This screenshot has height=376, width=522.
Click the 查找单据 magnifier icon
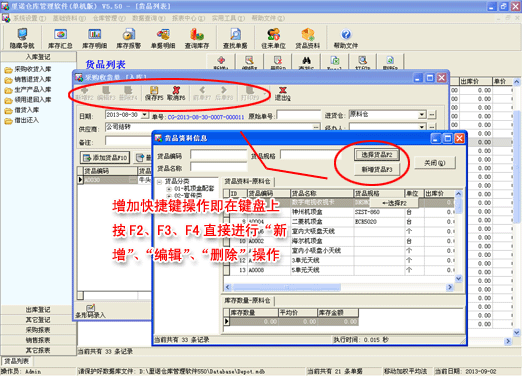click(235, 39)
